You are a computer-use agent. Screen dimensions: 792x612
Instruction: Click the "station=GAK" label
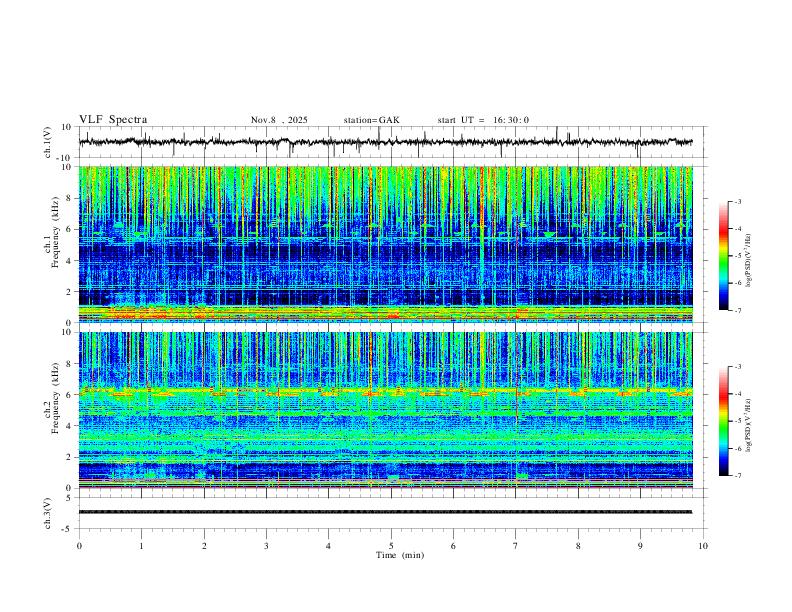coord(371,120)
